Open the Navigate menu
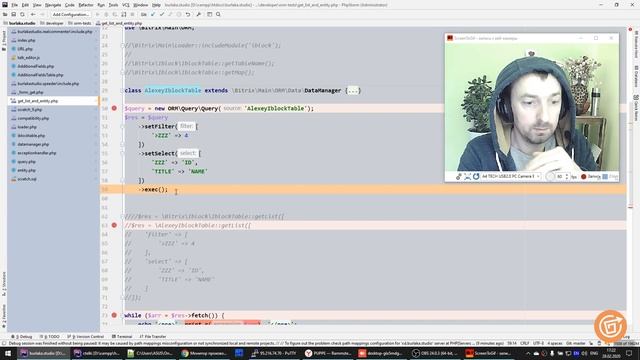 [x=53, y=5]
